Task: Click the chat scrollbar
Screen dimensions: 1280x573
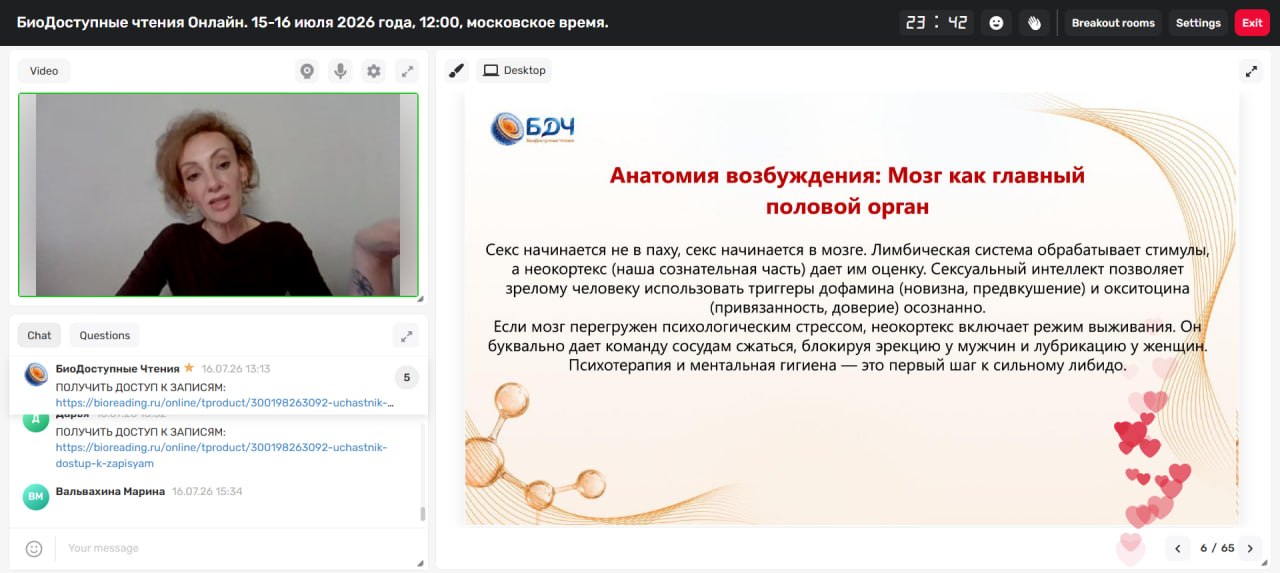Action: pyautogui.click(x=422, y=514)
